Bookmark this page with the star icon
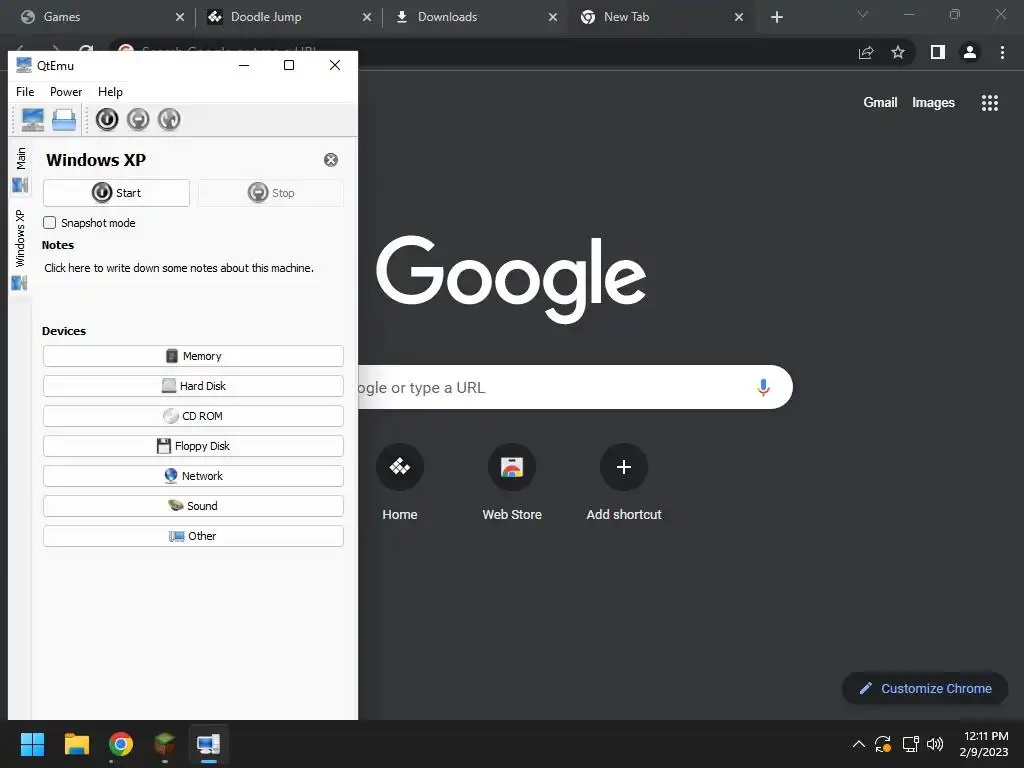 point(898,52)
